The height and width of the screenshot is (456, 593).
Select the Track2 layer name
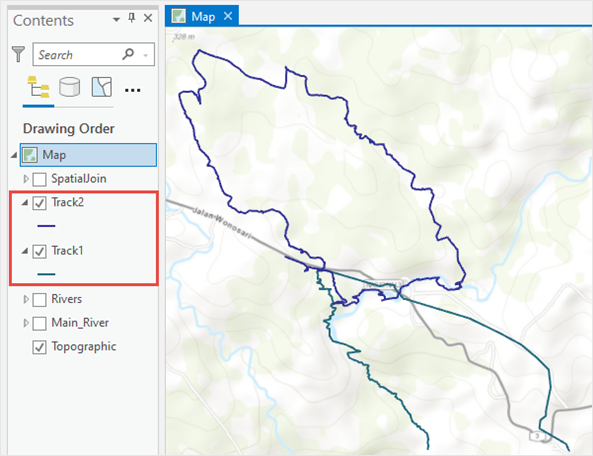coord(67,202)
